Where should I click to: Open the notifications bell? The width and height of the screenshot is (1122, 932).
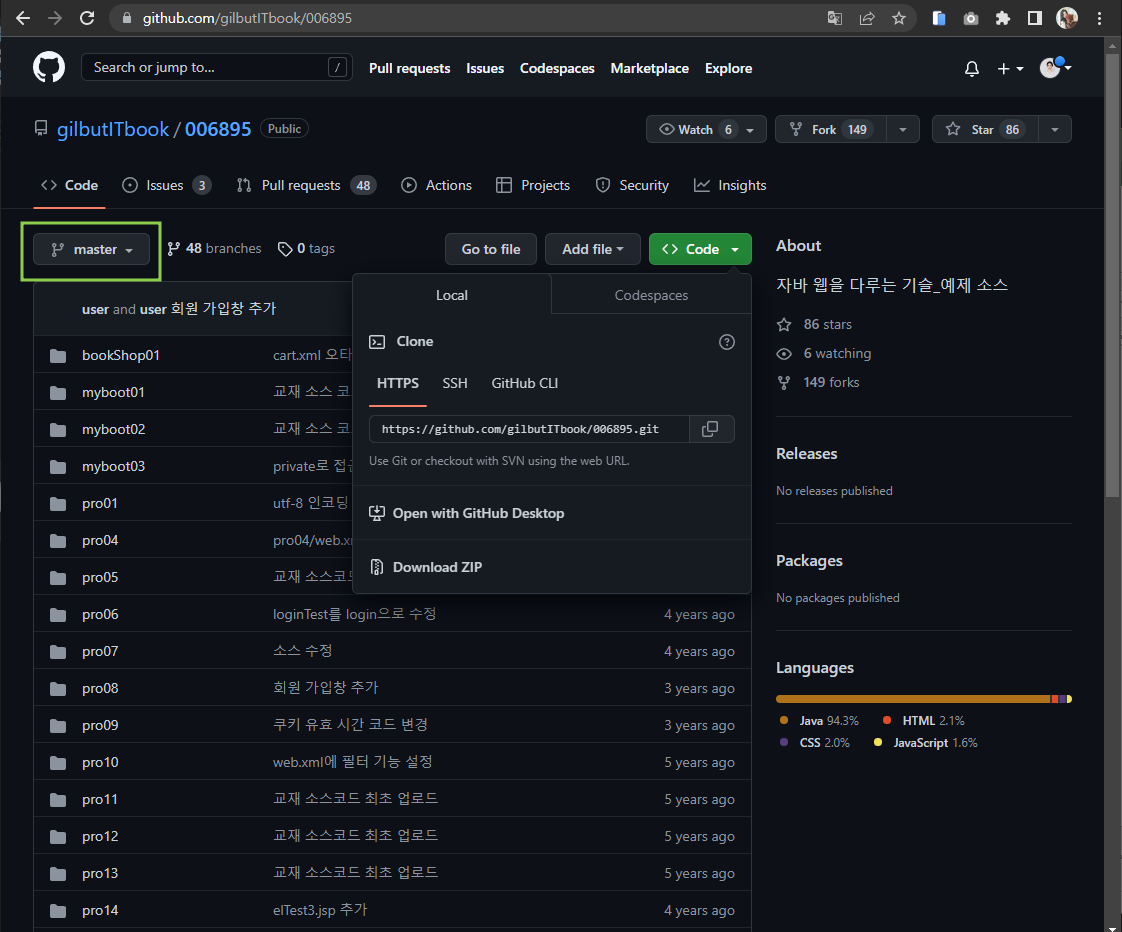point(971,69)
